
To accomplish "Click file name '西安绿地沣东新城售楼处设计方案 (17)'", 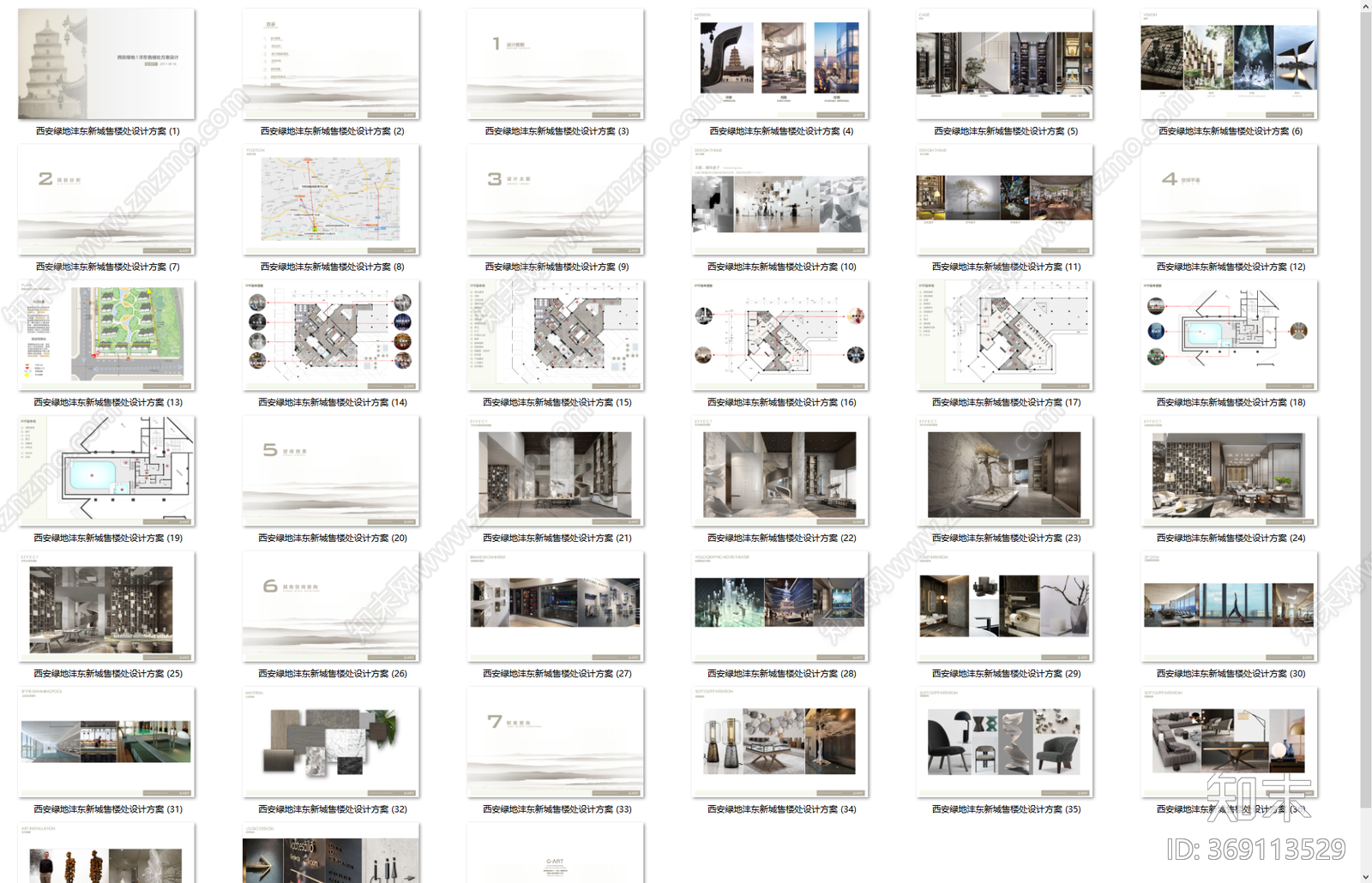I will point(1007,402).
